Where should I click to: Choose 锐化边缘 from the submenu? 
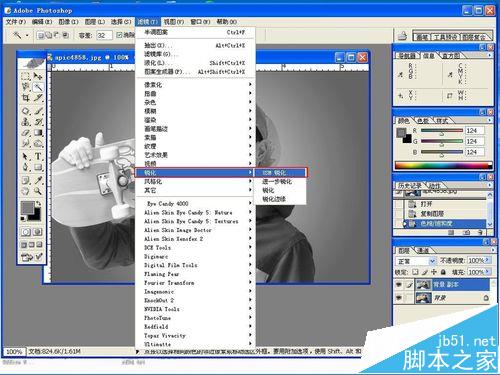point(280,199)
